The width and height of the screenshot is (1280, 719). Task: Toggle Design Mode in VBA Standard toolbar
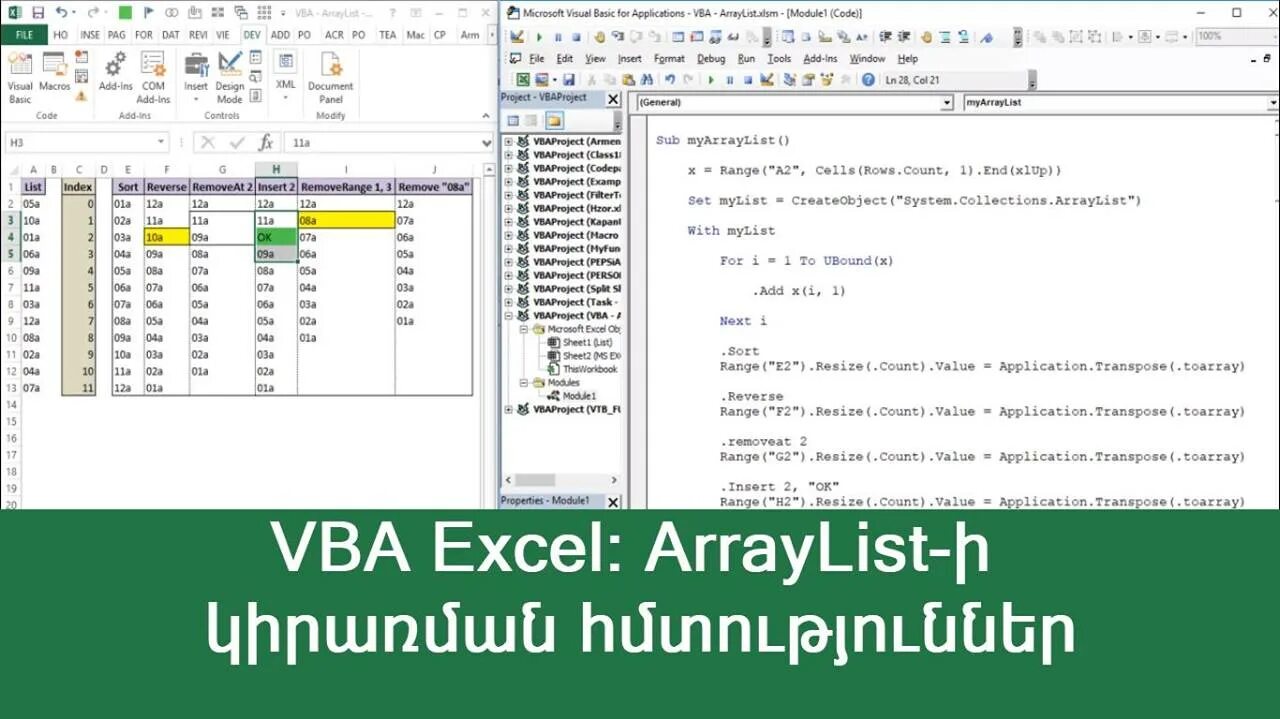pyautogui.click(x=768, y=80)
